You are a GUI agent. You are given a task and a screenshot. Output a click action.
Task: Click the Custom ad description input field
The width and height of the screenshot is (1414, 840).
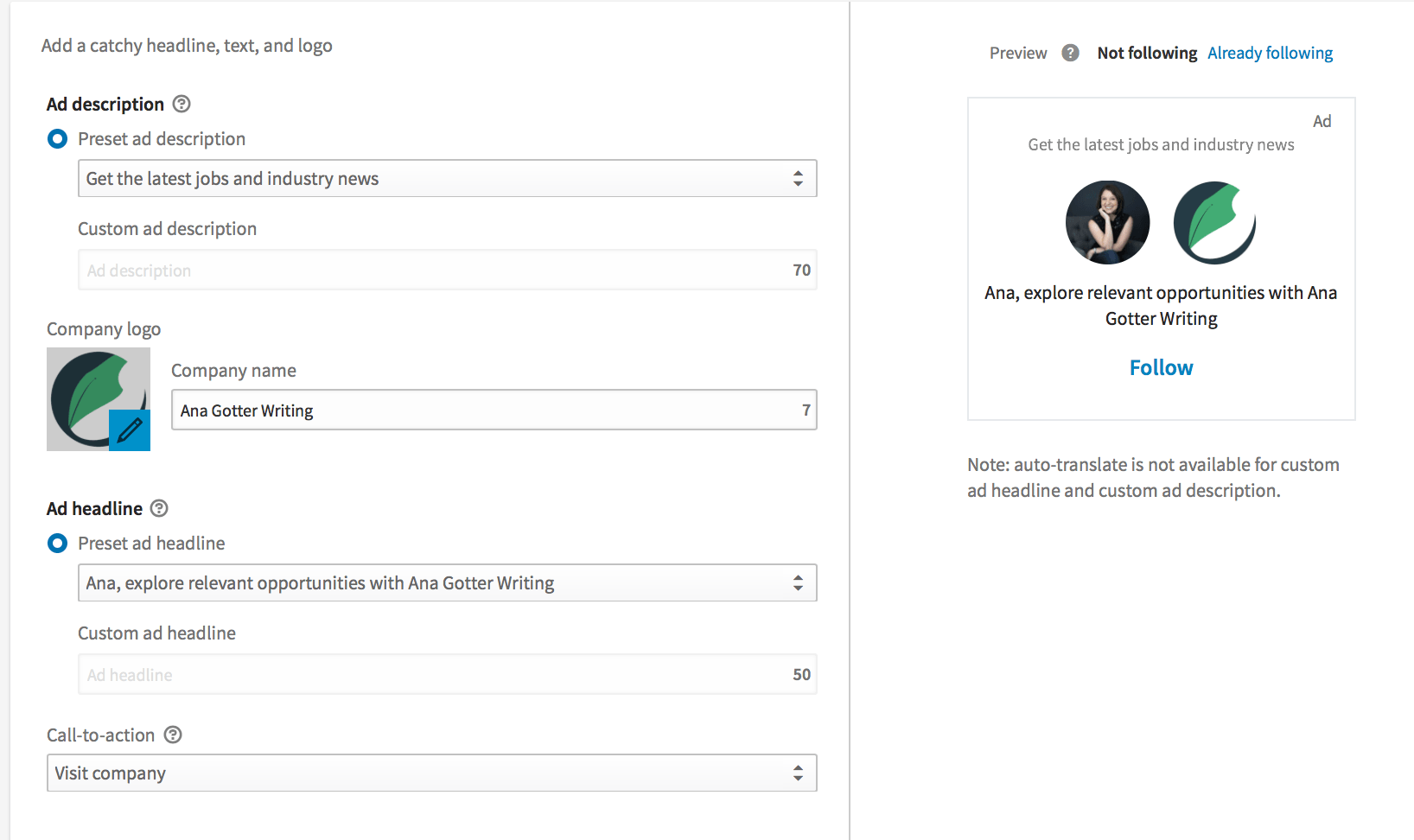pos(447,270)
